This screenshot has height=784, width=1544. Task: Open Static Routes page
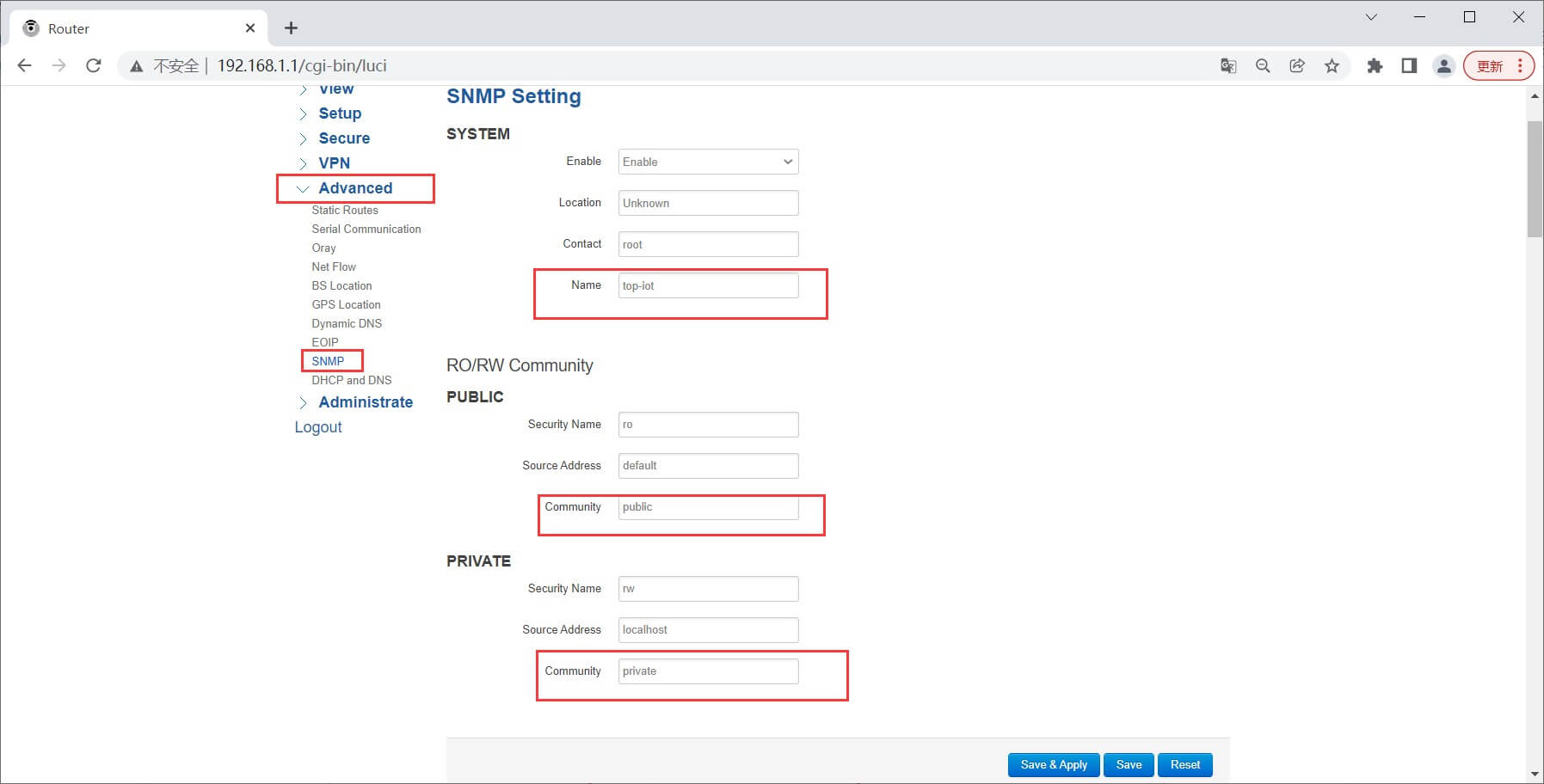(x=345, y=211)
